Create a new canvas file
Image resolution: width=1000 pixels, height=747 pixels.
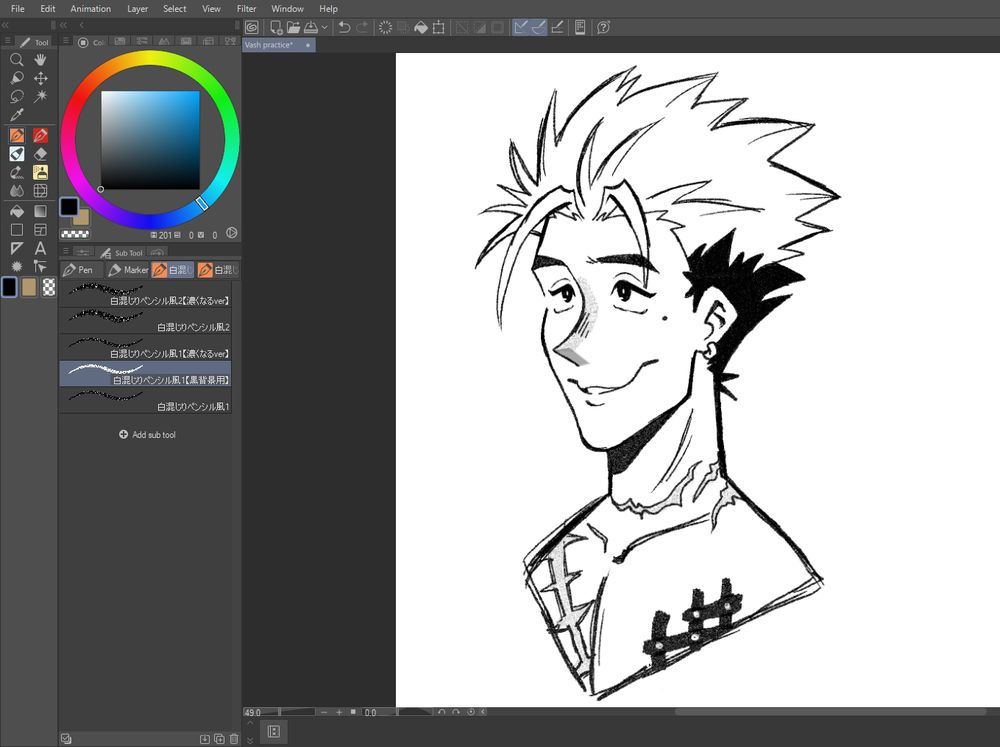click(276, 27)
